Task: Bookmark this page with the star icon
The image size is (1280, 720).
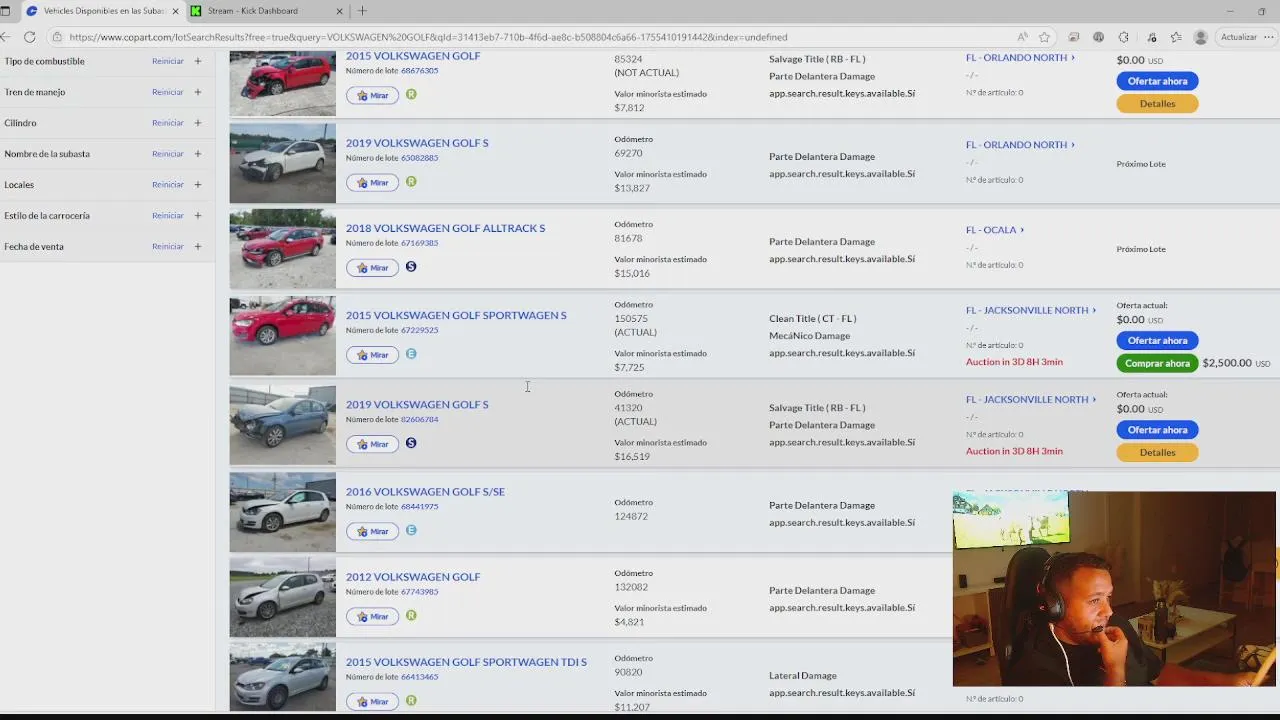Action: [1045, 37]
